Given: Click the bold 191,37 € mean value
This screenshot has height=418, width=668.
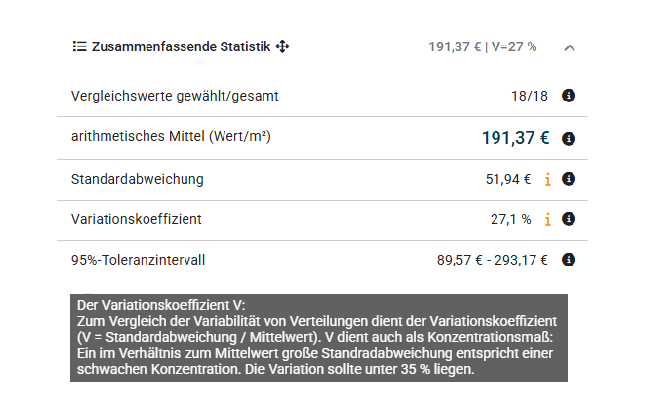Looking at the screenshot, I should click(x=515, y=138).
